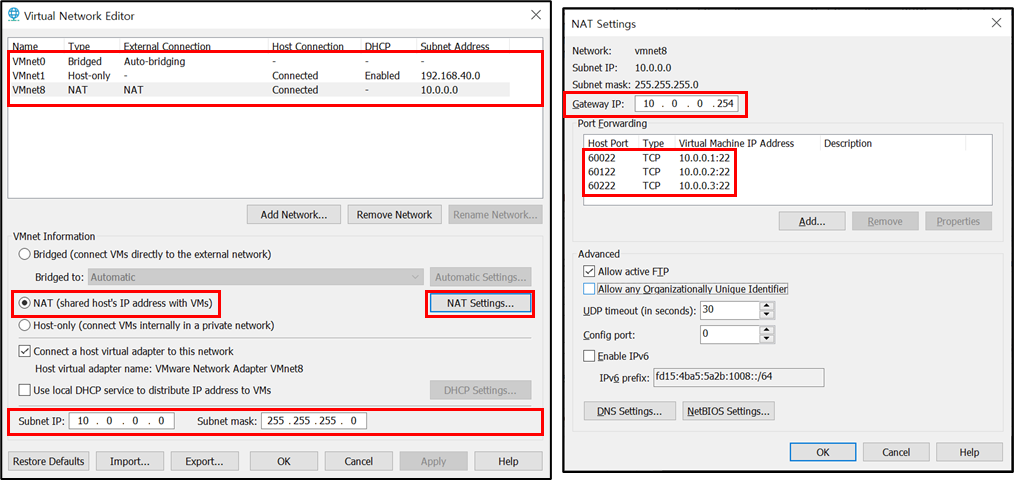
Task: Open the Bridged to Automatic dropdown
Action: tap(255, 277)
